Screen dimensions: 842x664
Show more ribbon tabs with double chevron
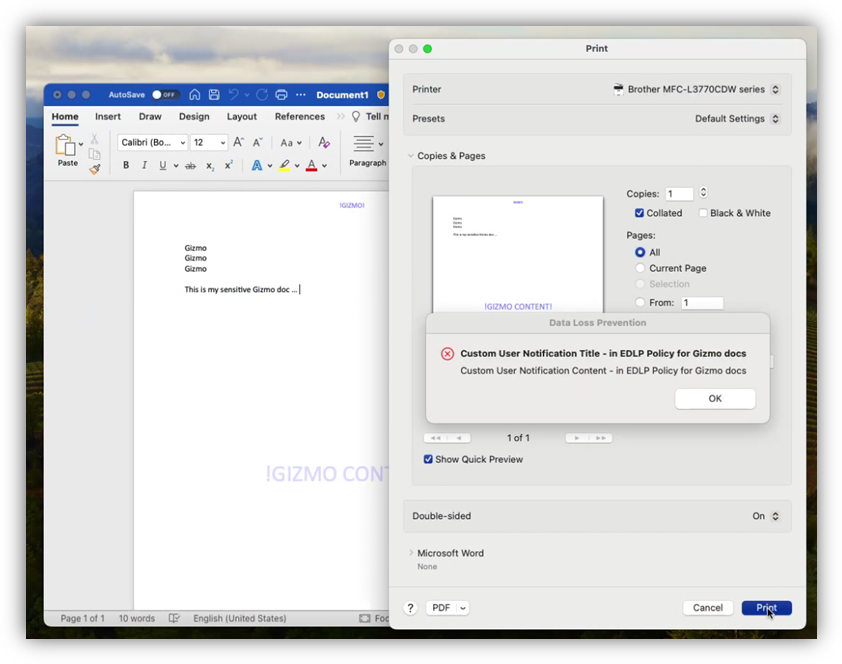(x=340, y=116)
